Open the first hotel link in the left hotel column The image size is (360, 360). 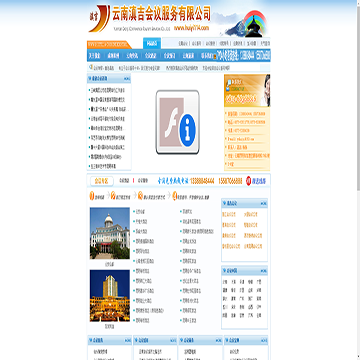pyautogui.click(x=140, y=212)
